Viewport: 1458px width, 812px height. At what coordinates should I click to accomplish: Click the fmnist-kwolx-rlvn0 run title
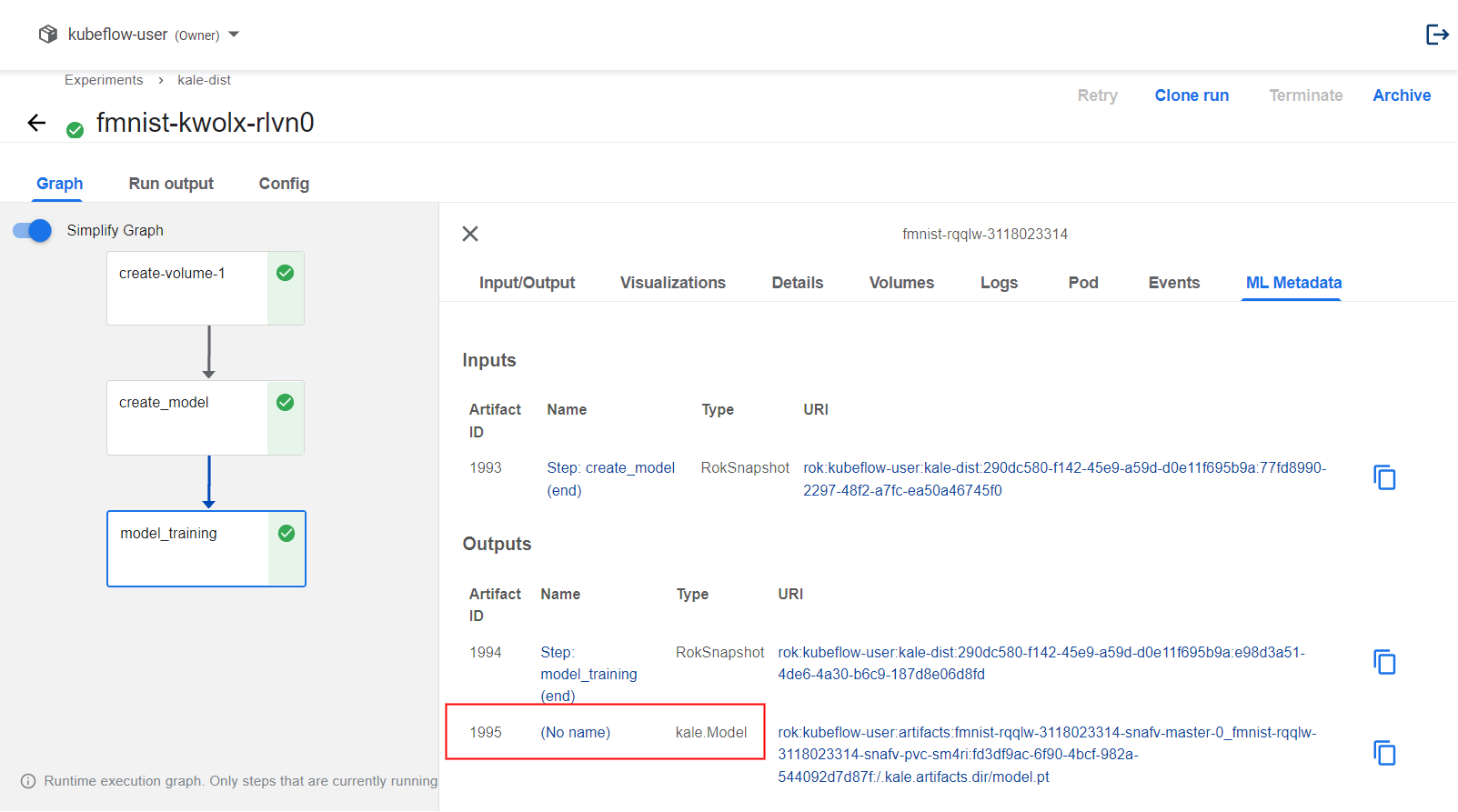point(206,123)
